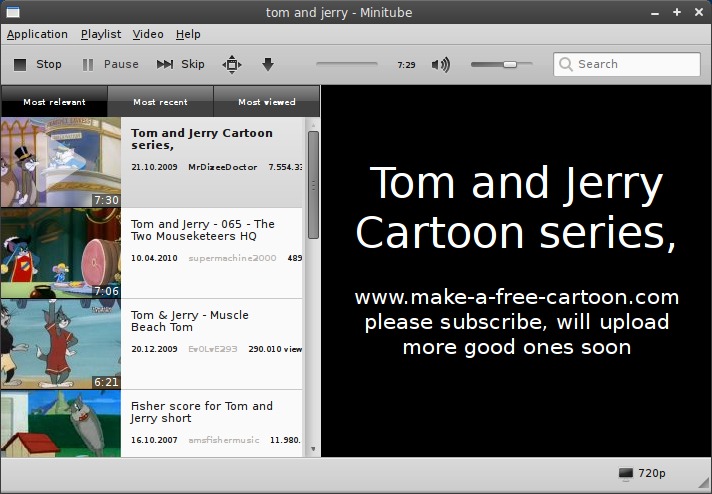Click the window menu icon in title bar
This screenshot has height=494, width=712.
[x=13, y=12]
